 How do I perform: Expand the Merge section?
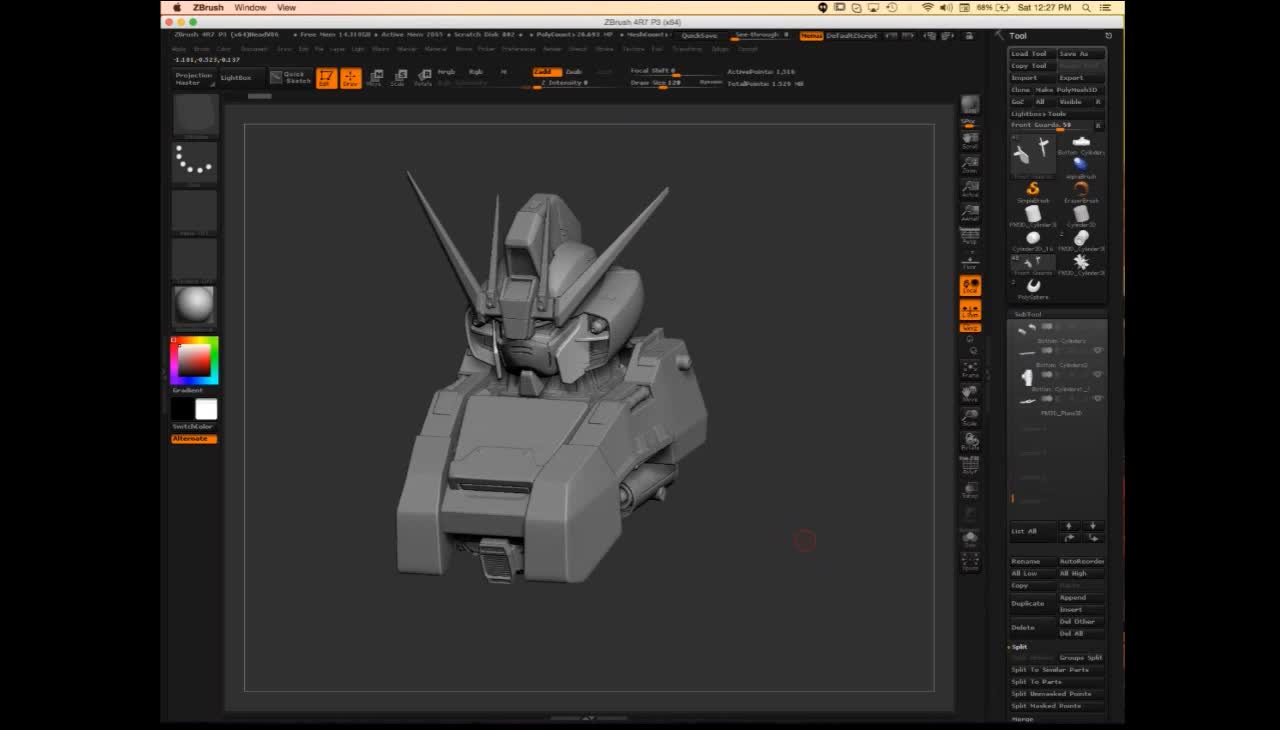point(1022,719)
